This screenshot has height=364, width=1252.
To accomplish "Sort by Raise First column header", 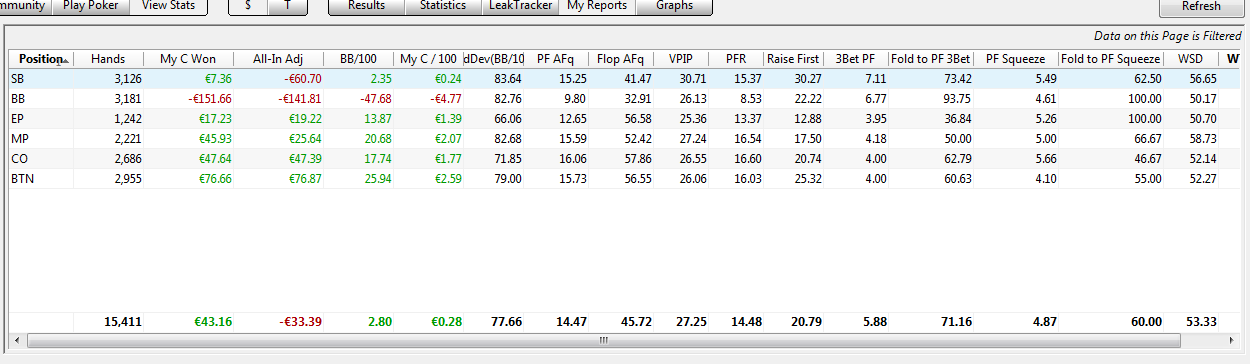I will click(793, 59).
